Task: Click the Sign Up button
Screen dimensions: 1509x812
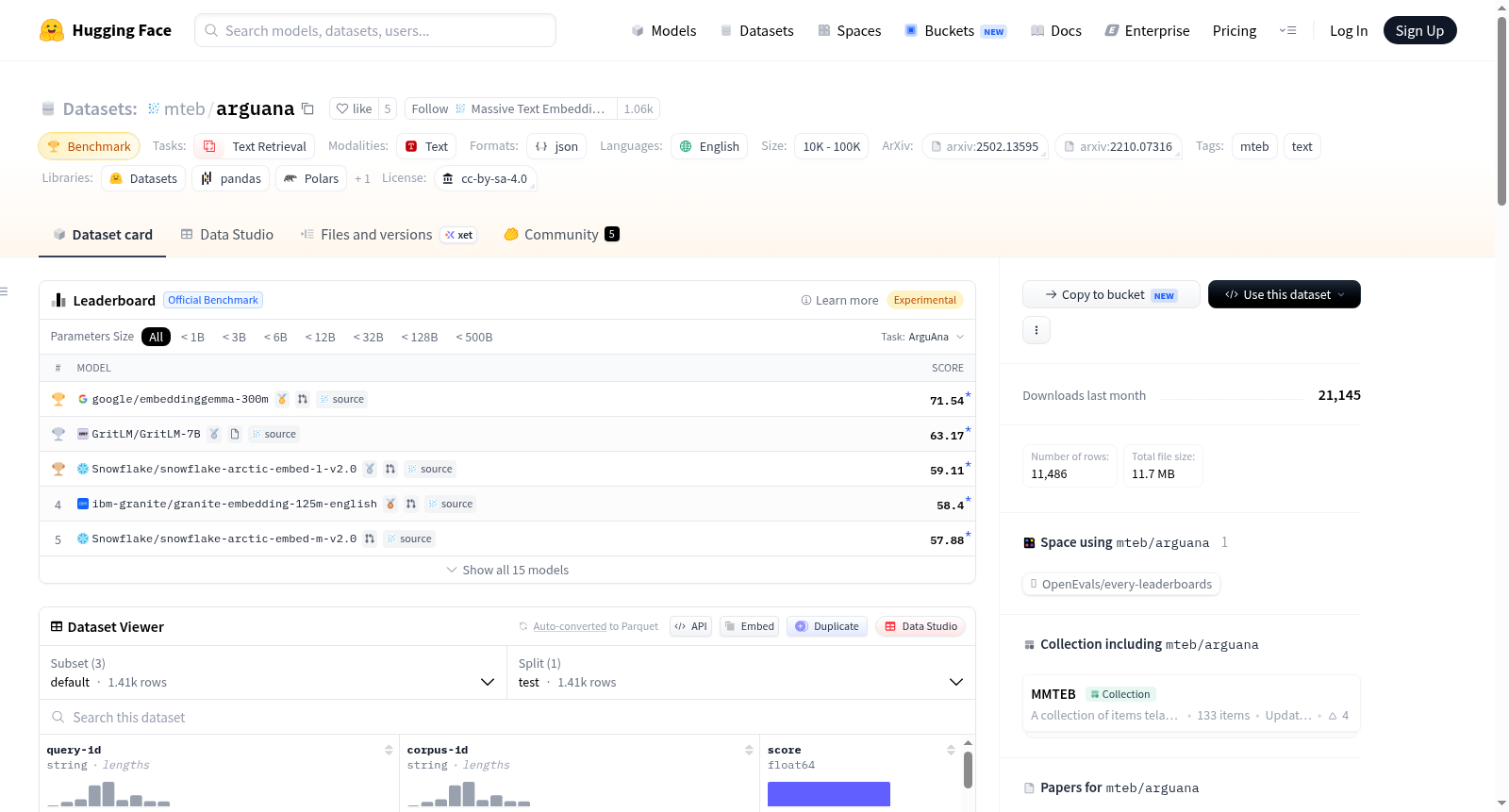Action: click(1419, 30)
